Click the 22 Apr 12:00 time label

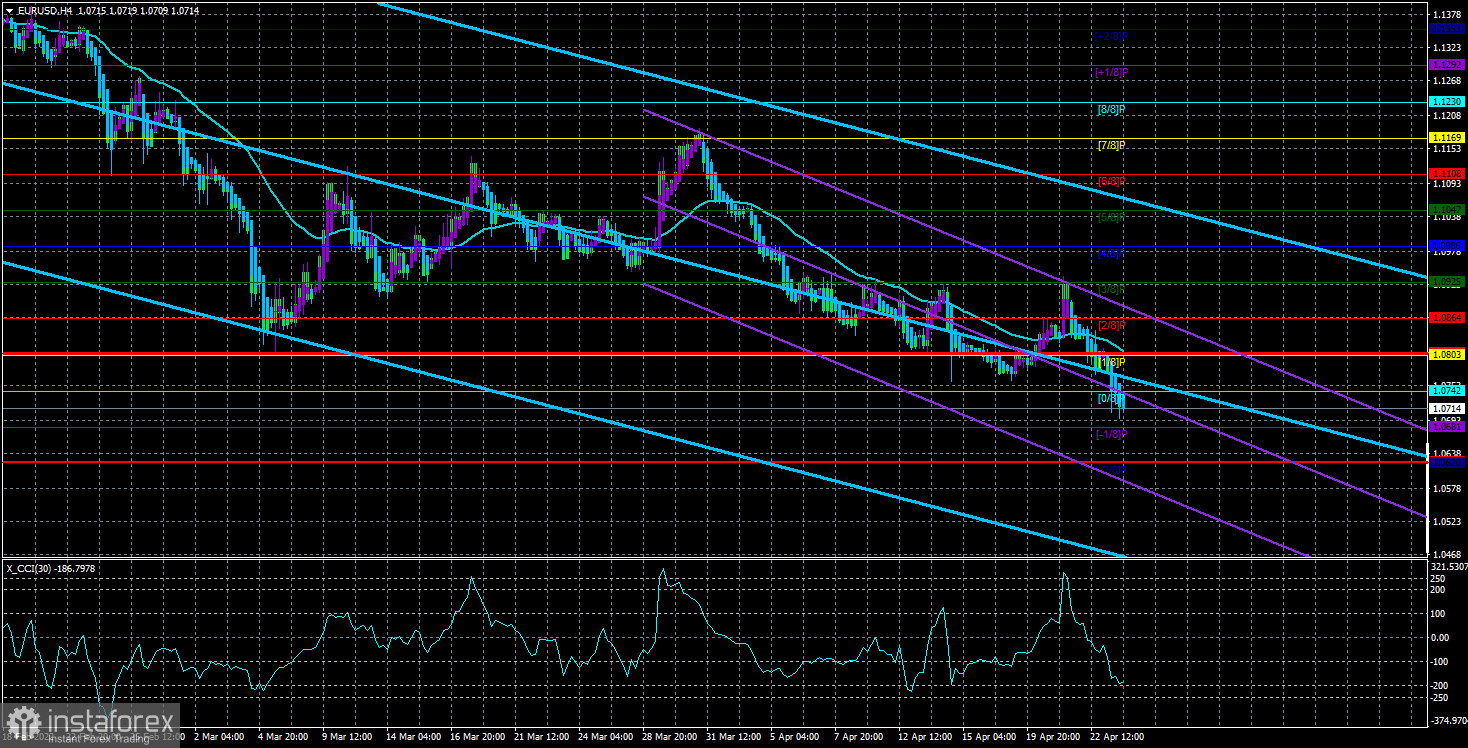[1116, 736]
